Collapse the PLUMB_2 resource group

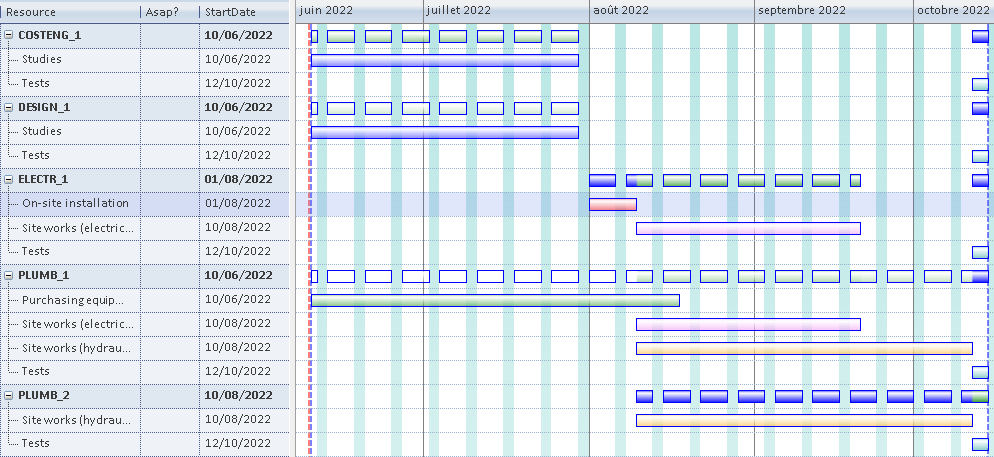pyautogui.click(x=9, y=395)
